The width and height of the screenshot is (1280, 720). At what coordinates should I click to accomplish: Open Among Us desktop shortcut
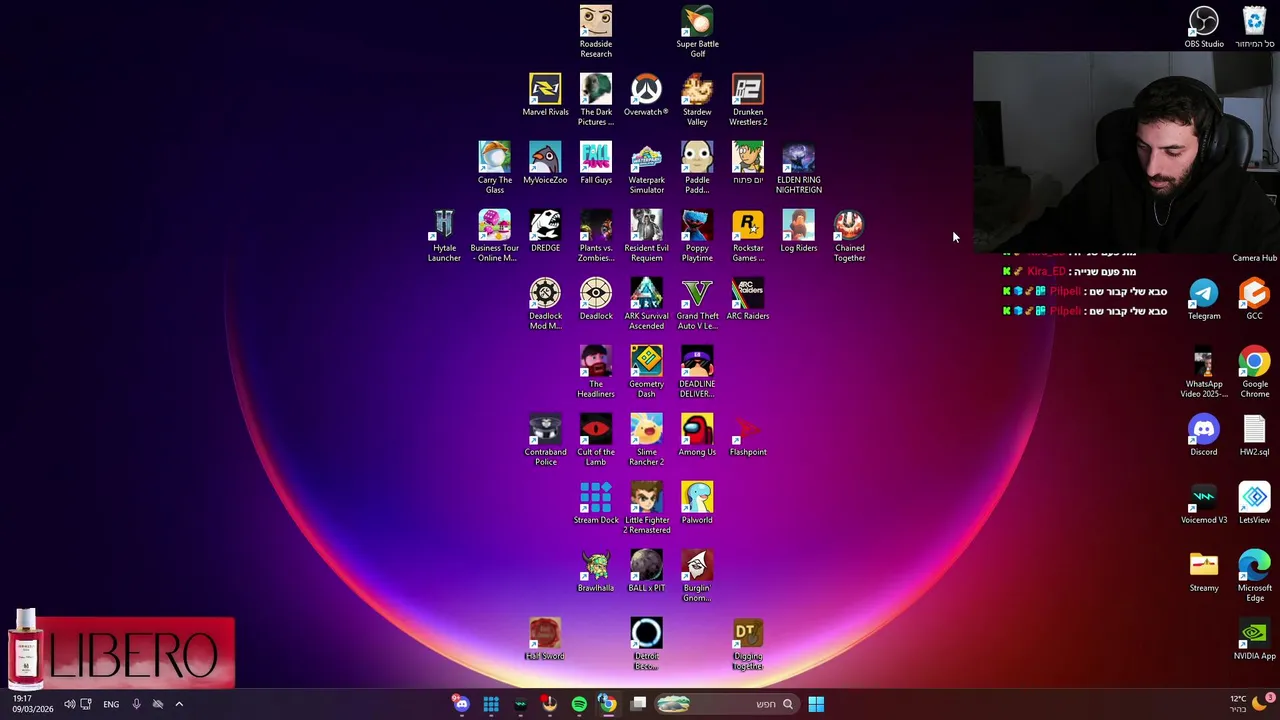[x=697, y=435]
